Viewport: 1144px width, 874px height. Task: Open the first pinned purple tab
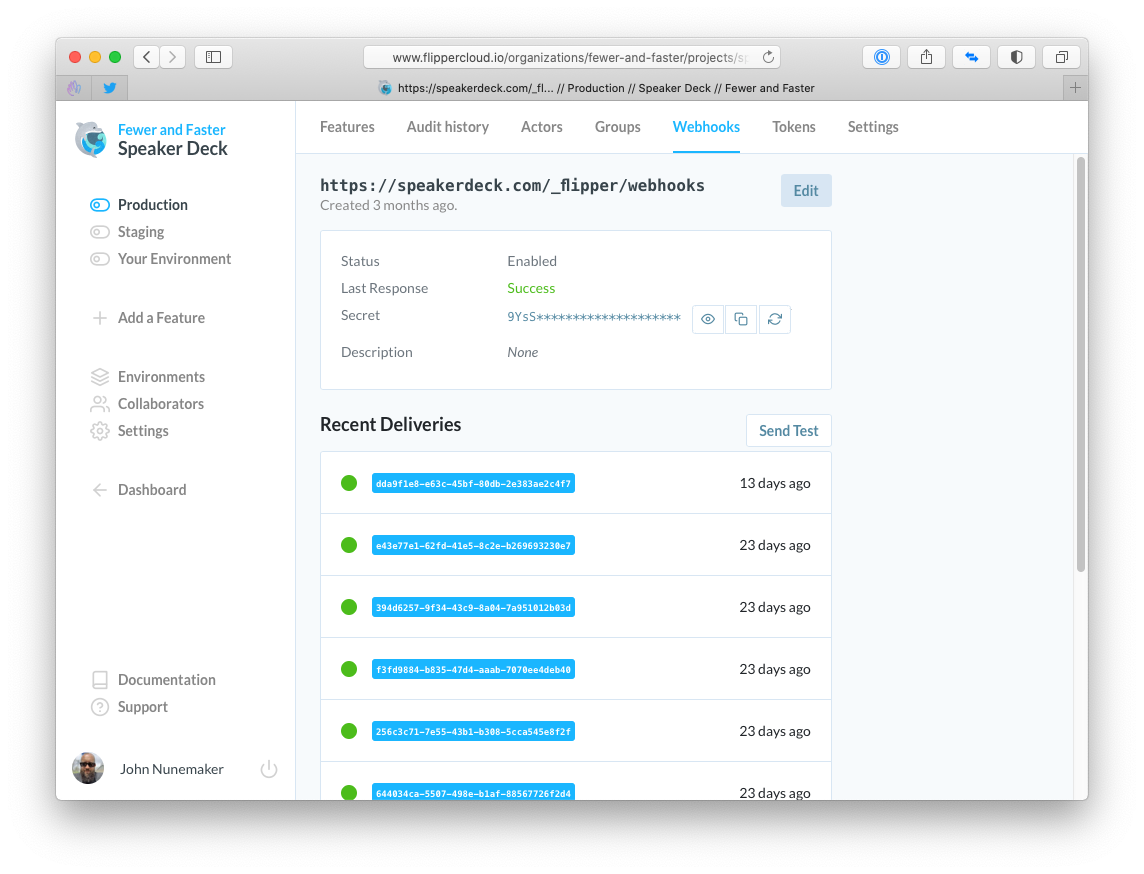coord(74,88)
